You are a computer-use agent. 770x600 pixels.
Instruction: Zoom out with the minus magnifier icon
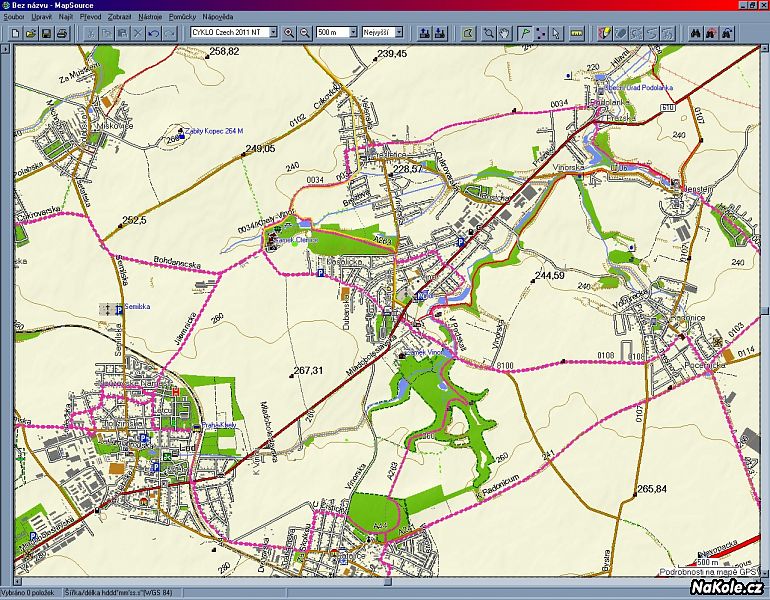click(x=305, y=33)
